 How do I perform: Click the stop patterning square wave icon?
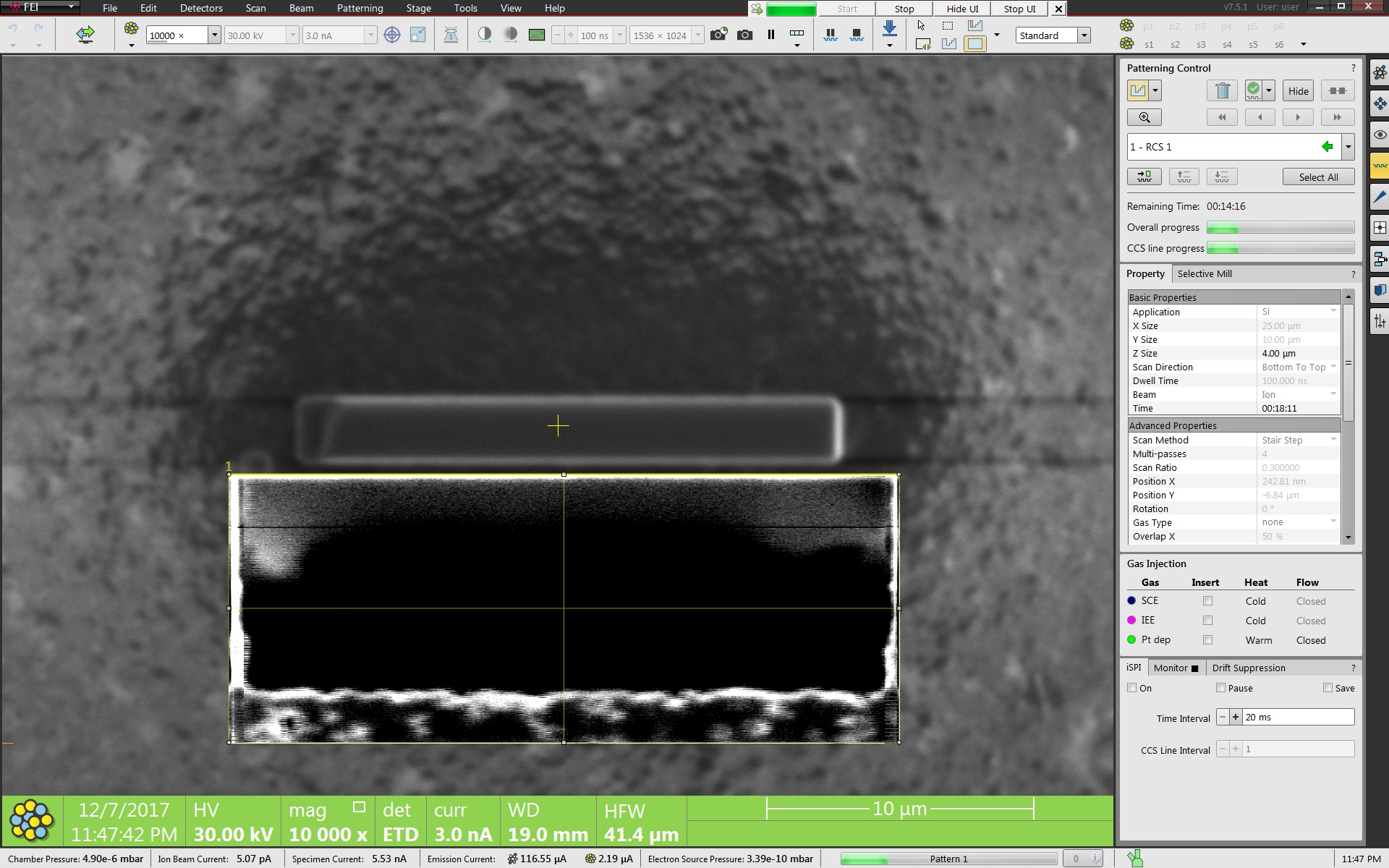pos(857,35)
